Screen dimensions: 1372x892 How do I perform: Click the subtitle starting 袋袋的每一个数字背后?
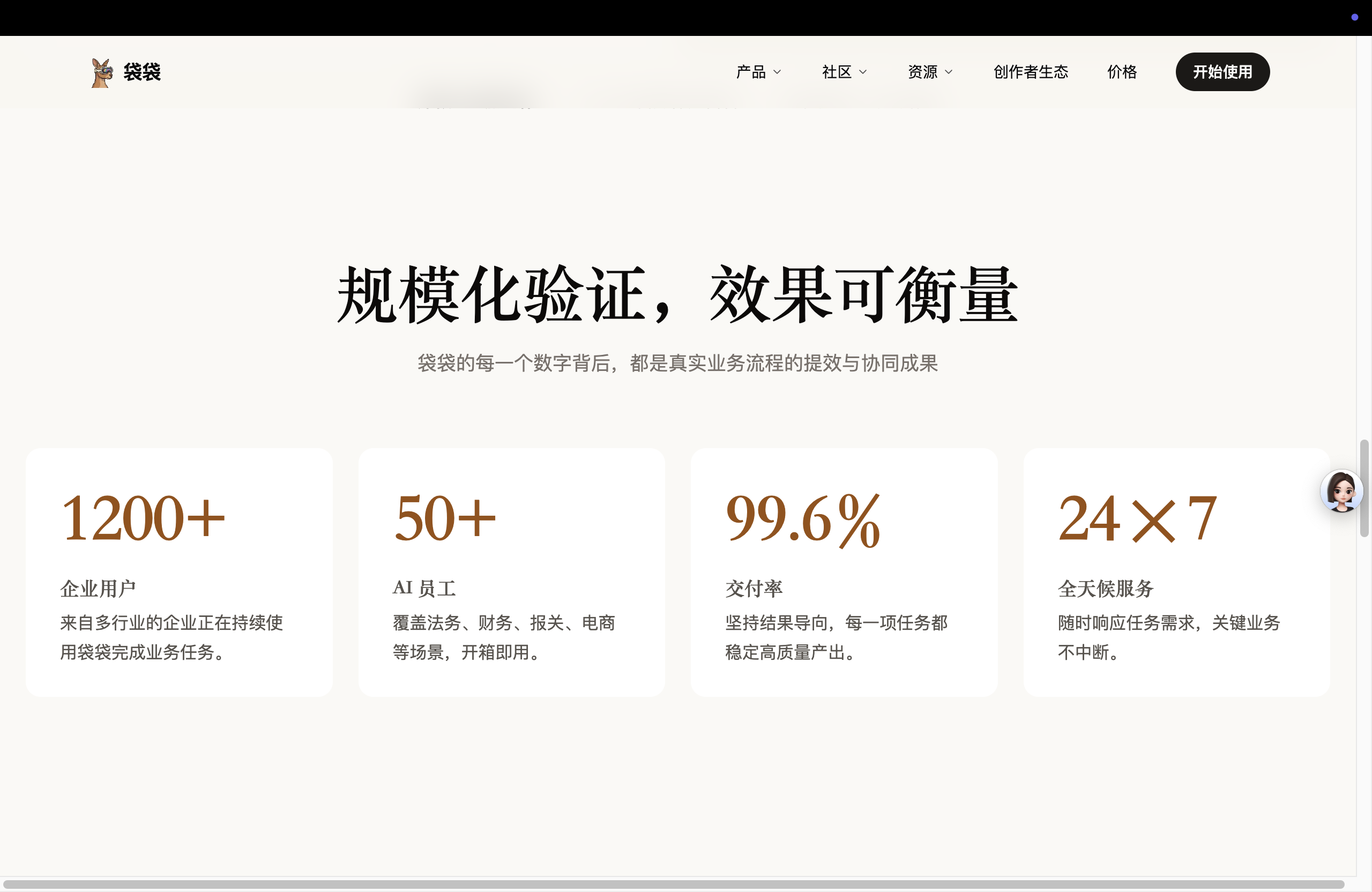click(678, 363)
